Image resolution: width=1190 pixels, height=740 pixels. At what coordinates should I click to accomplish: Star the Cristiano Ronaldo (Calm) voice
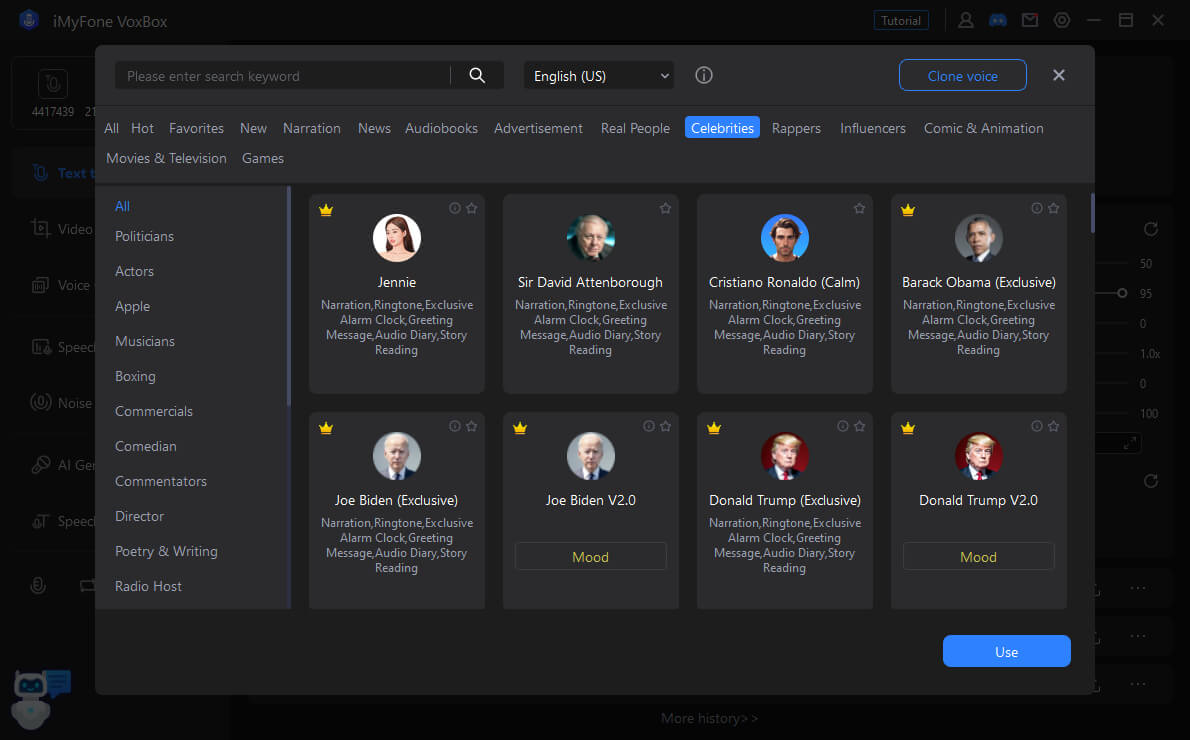pyautogui.click(x=859, y=208)
